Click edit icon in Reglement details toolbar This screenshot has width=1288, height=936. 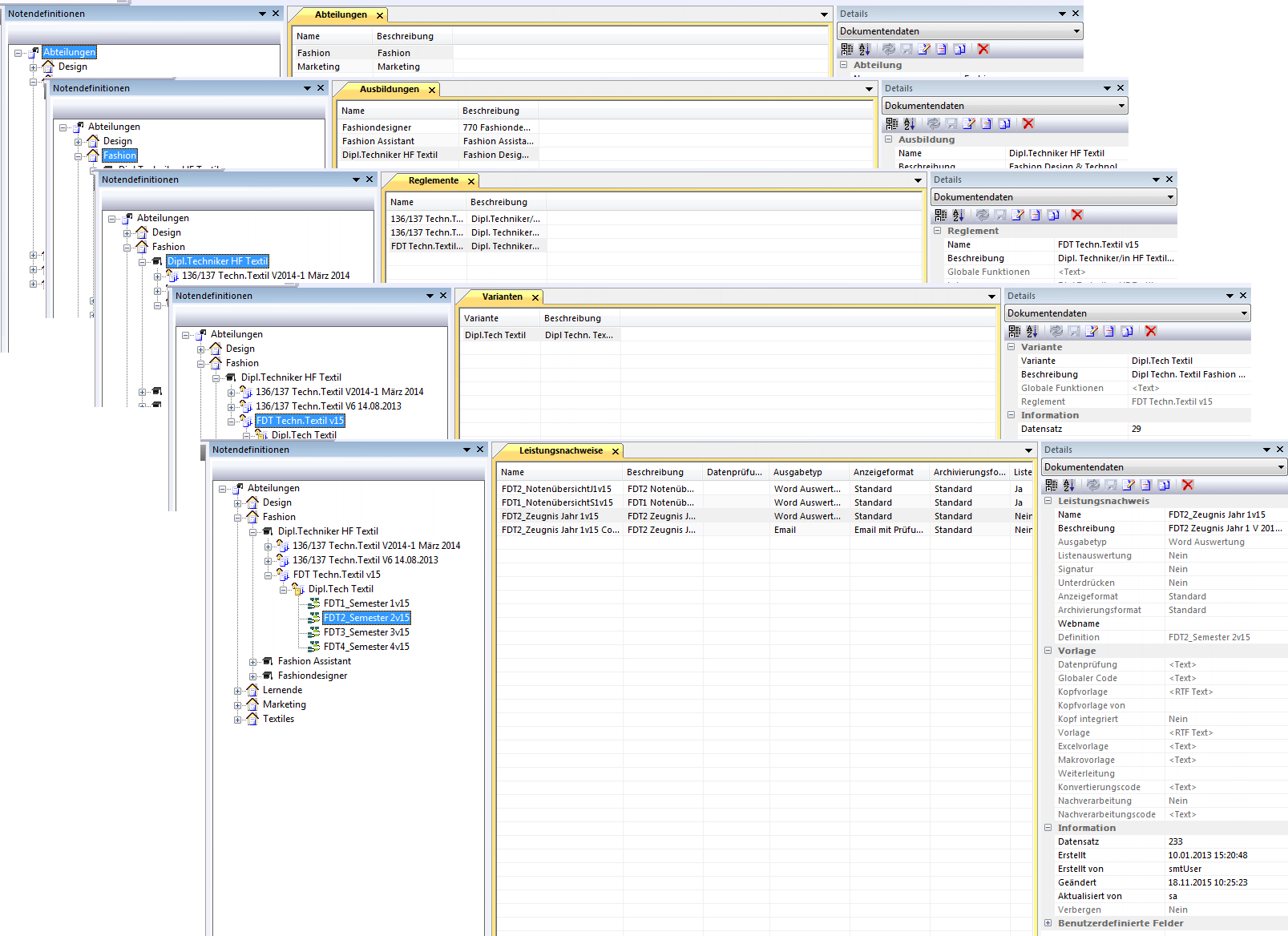point(1018,215)
